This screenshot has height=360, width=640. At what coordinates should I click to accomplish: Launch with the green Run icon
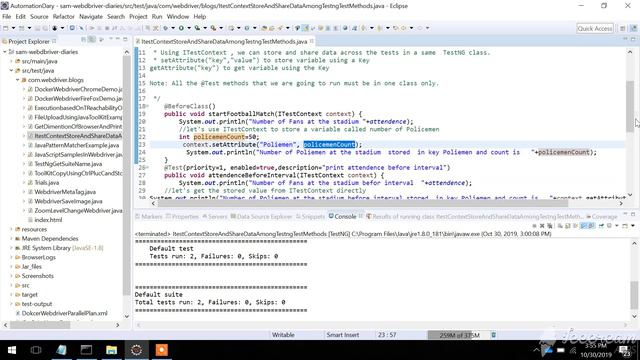tap(181, 28)
